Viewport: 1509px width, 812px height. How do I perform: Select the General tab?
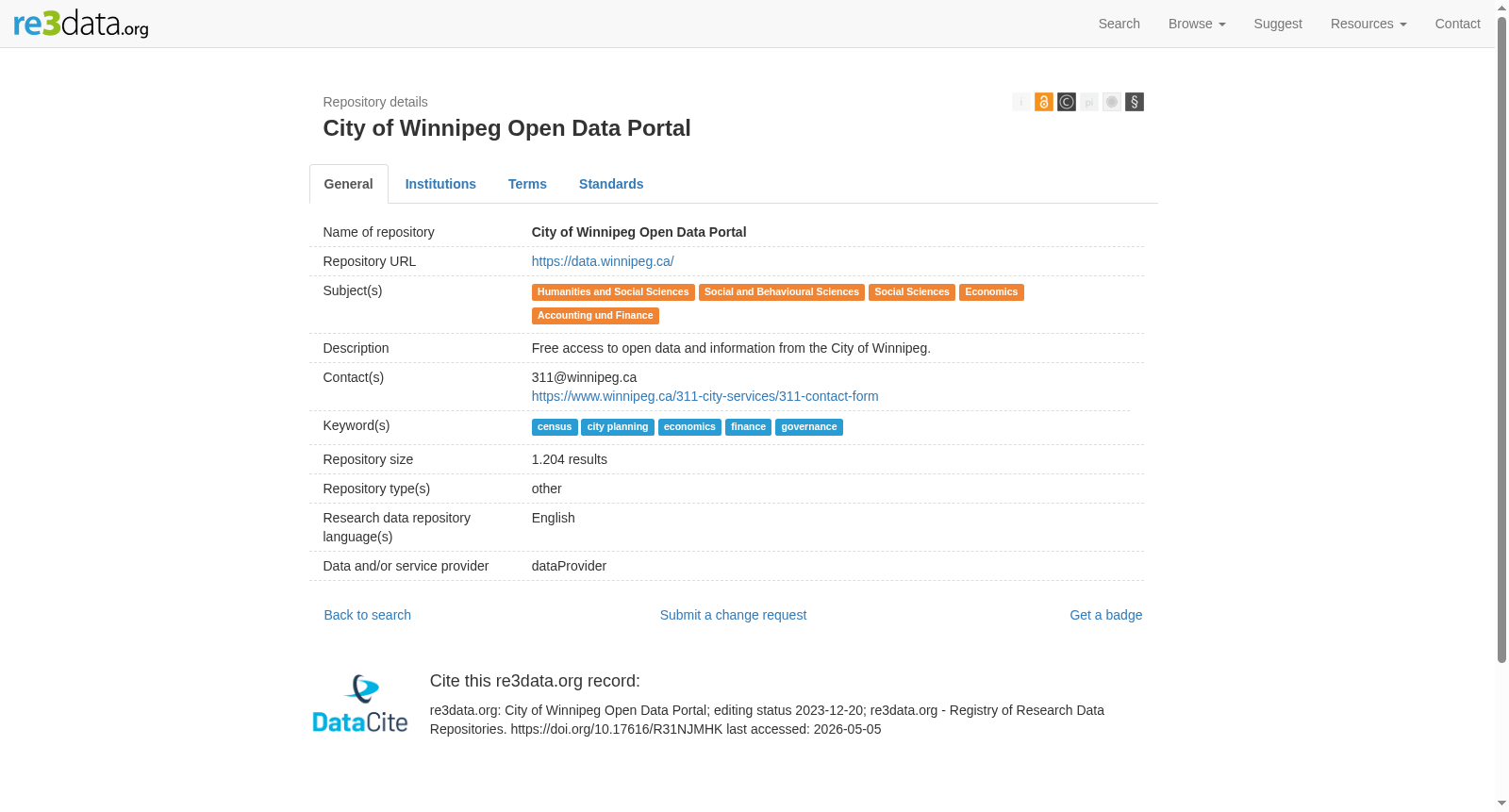(349, 184)
